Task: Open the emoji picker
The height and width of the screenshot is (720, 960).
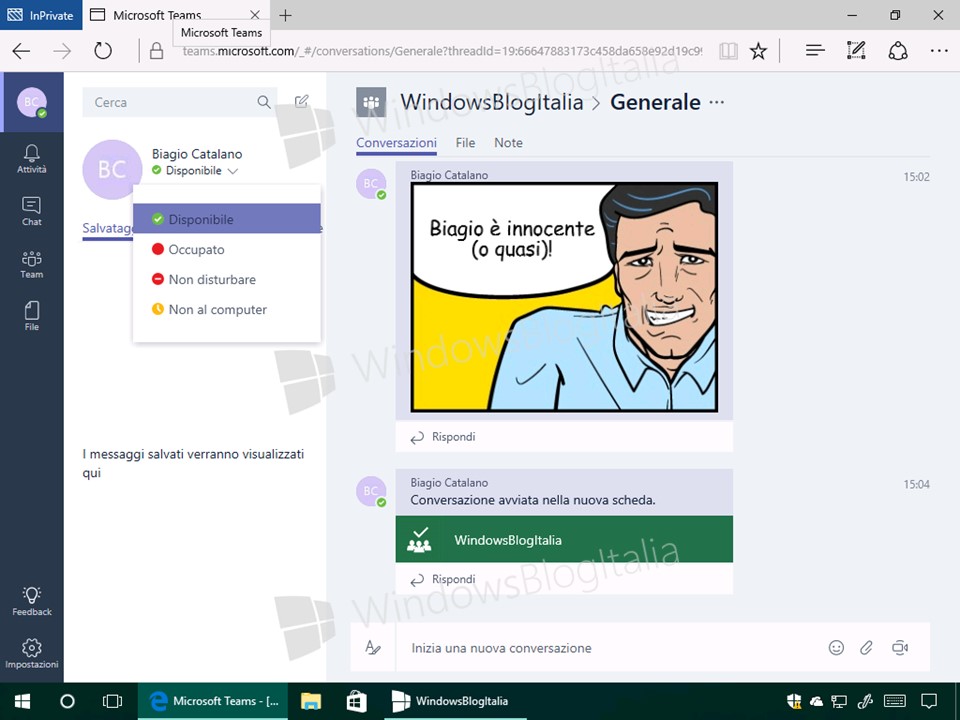Action: click(836, 647)
